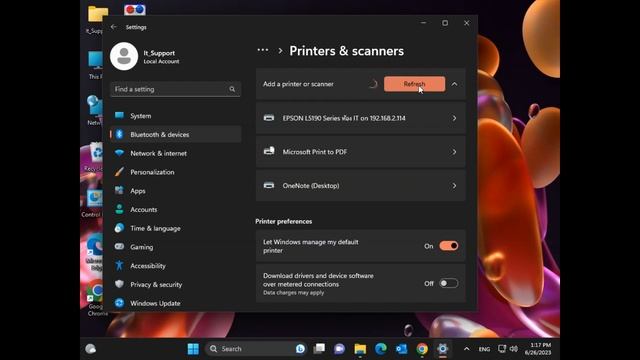Launch Microsoft Edge from the taskbar
Screen dimensions: 640x360
coord(381,349)
